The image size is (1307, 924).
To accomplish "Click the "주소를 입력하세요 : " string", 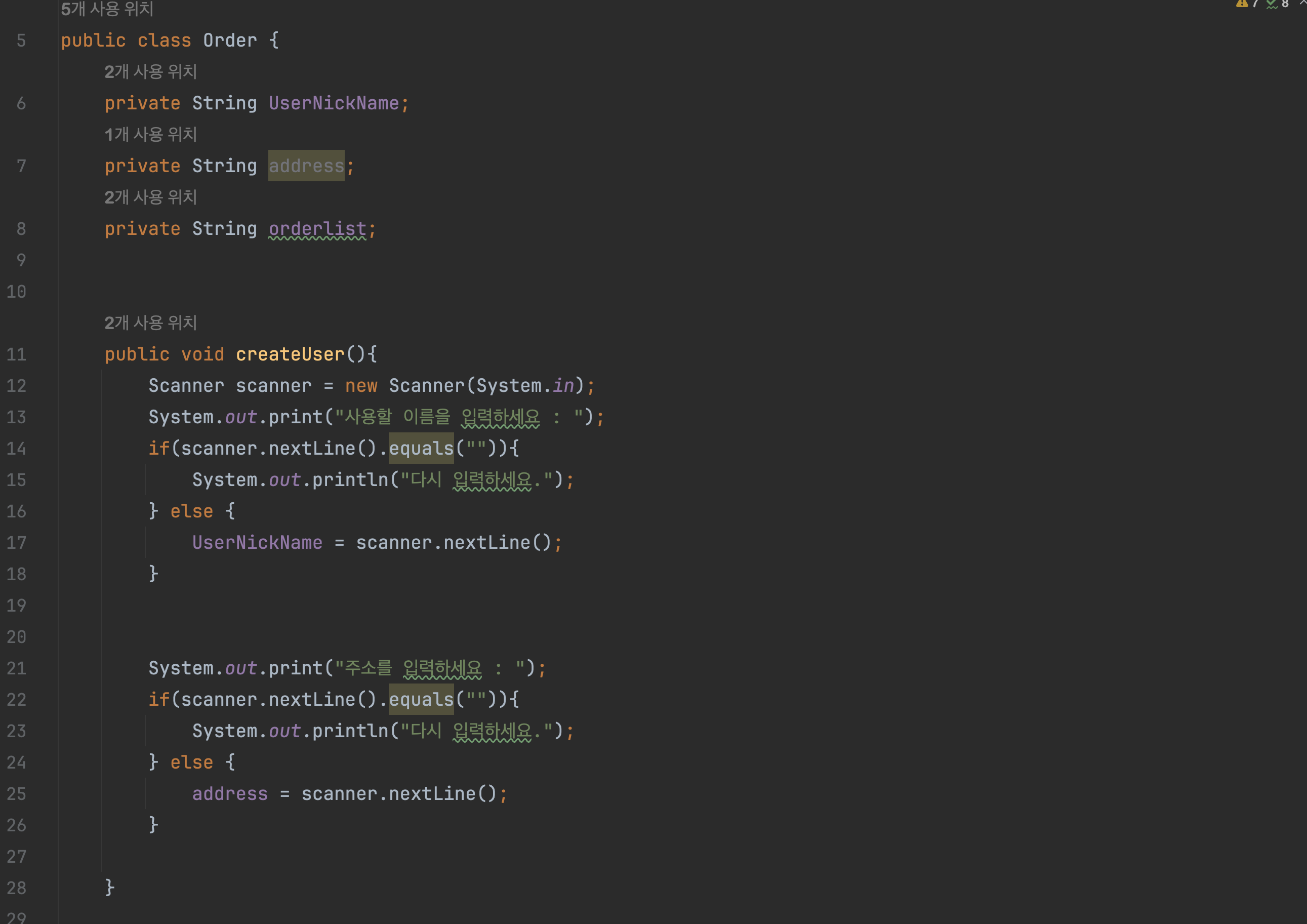I will click(x=430, y=668).
